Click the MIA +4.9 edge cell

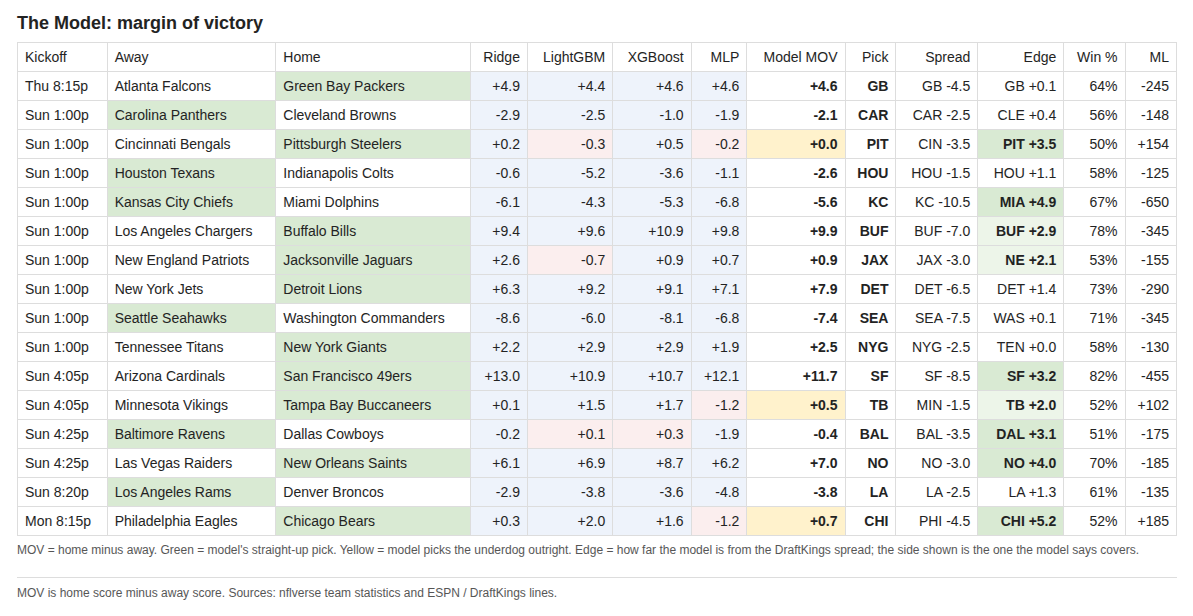[1020, 202]
